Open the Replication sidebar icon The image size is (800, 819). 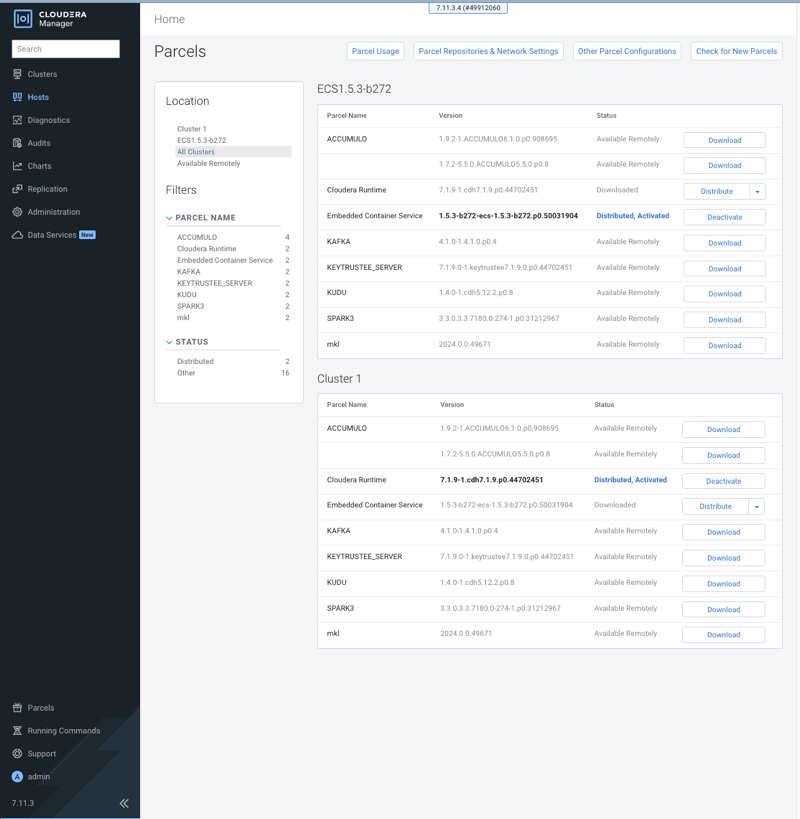click(17, 189)
